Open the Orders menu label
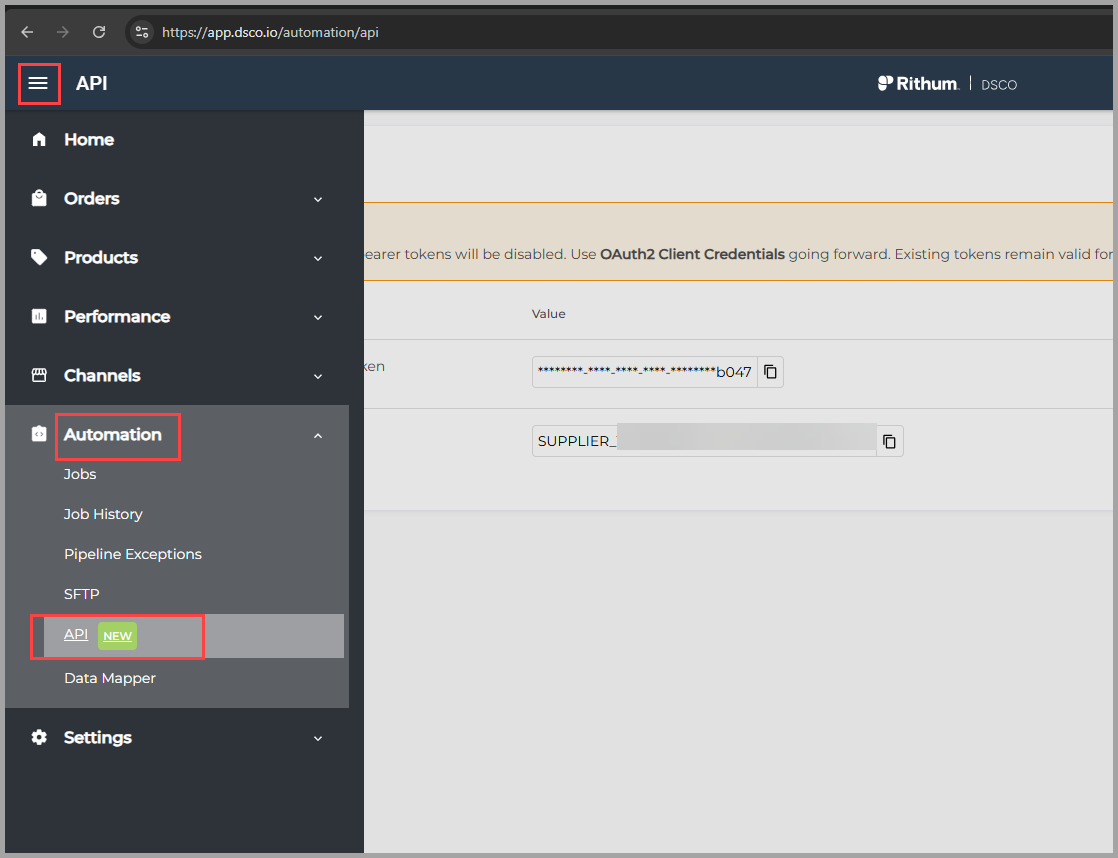The image size is (1118, 858). point(91,198)
